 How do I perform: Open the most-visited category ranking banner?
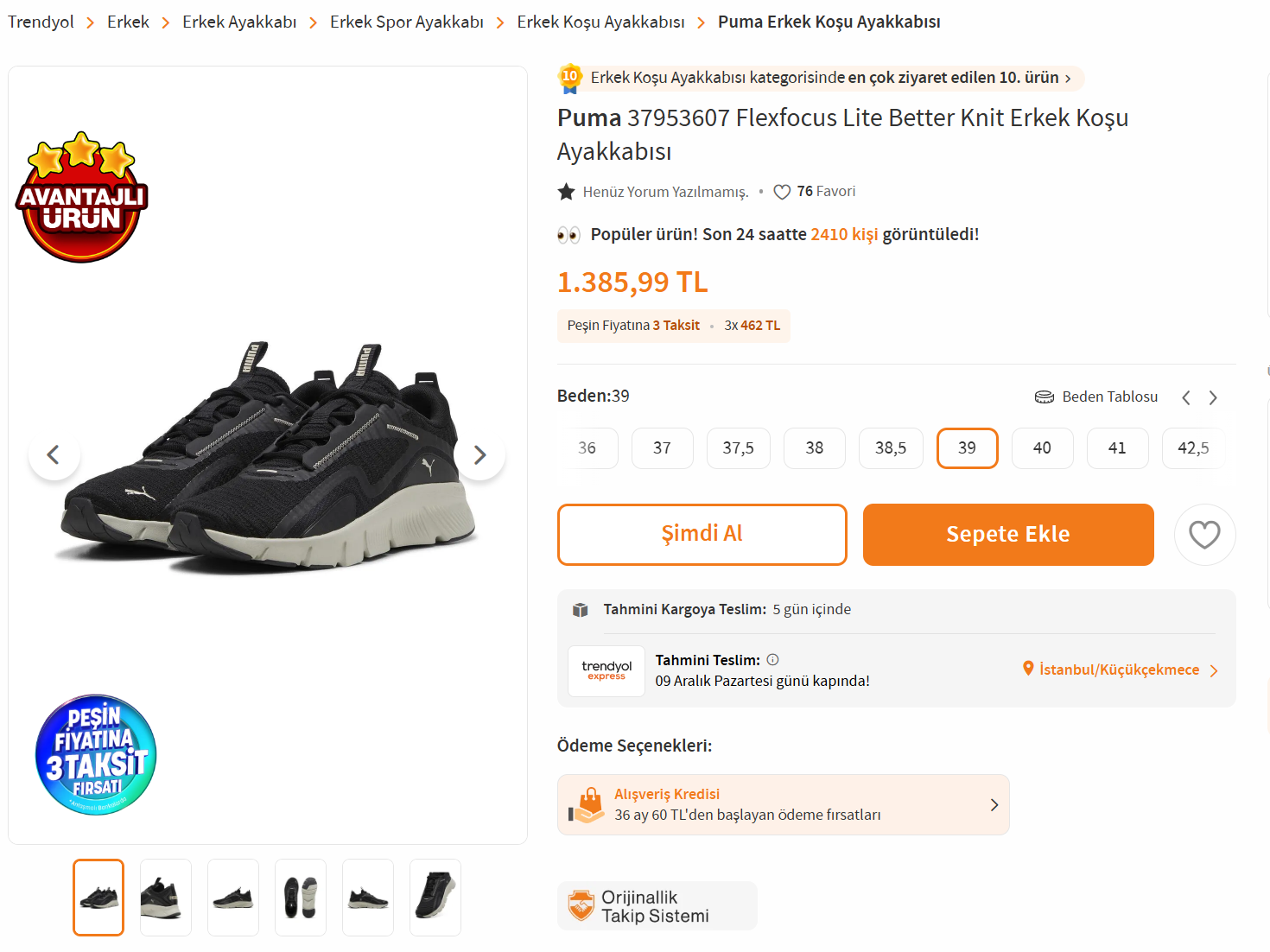pos(821,78)
